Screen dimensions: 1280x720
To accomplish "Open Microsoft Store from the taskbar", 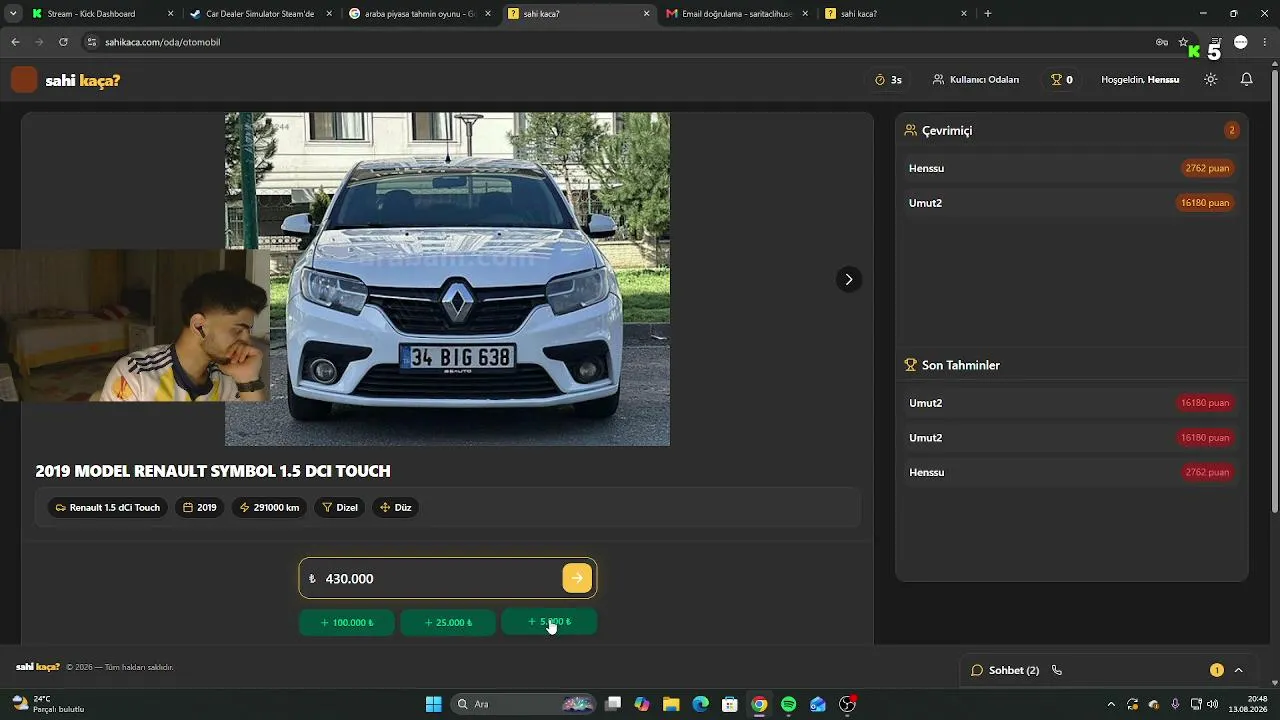I will [730, 704].
